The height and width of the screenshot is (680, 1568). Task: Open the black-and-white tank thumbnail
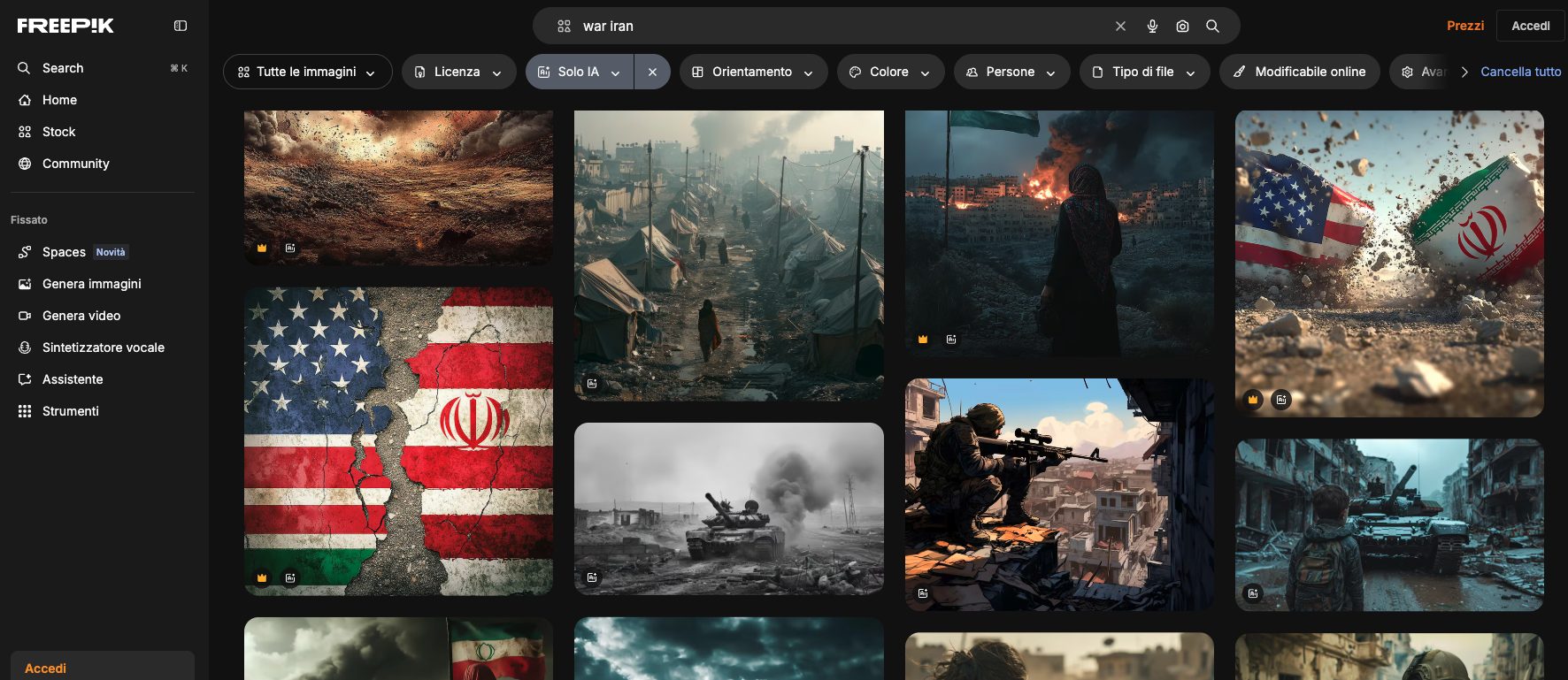pos(729,508)
